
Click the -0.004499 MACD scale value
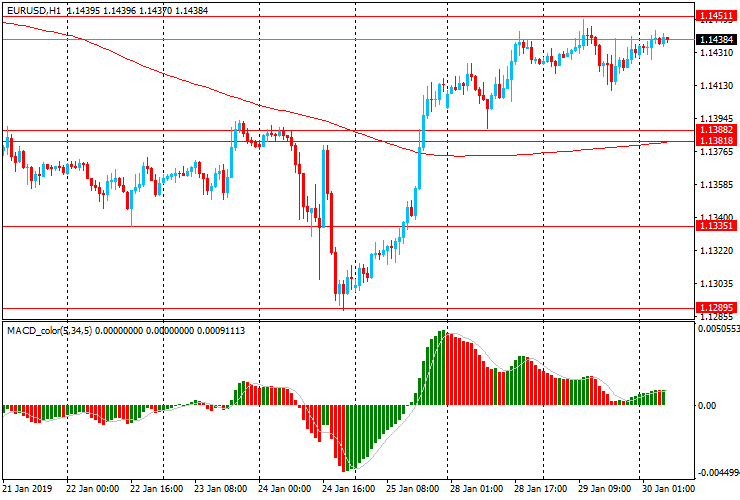718,473
